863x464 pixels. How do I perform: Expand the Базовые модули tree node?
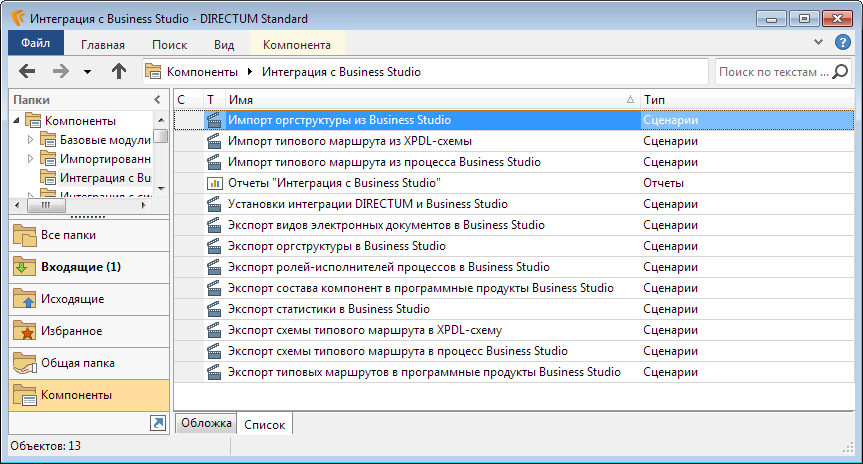[x=30, y=140]
